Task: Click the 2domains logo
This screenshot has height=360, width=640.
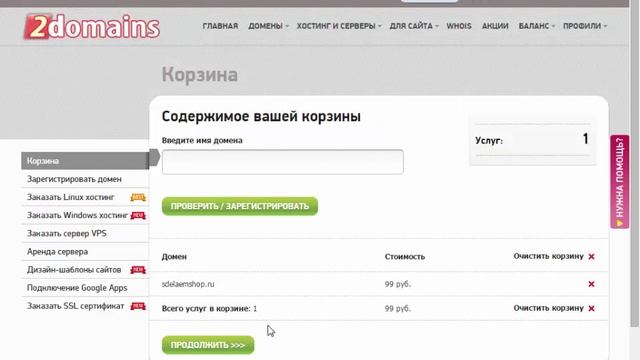Action: [92, 27]
